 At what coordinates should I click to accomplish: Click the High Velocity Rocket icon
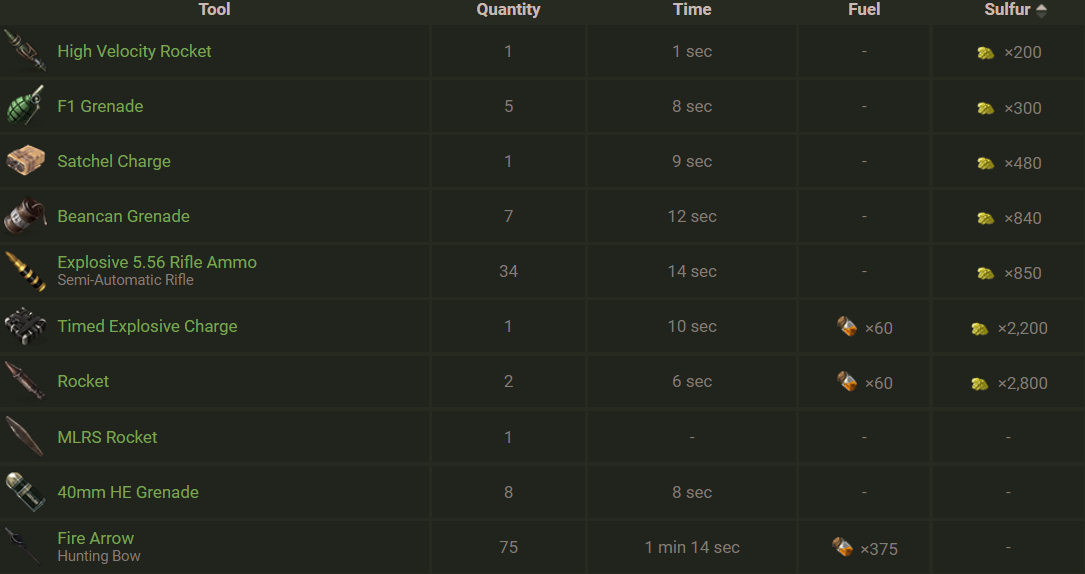click(x=24, y=51)
